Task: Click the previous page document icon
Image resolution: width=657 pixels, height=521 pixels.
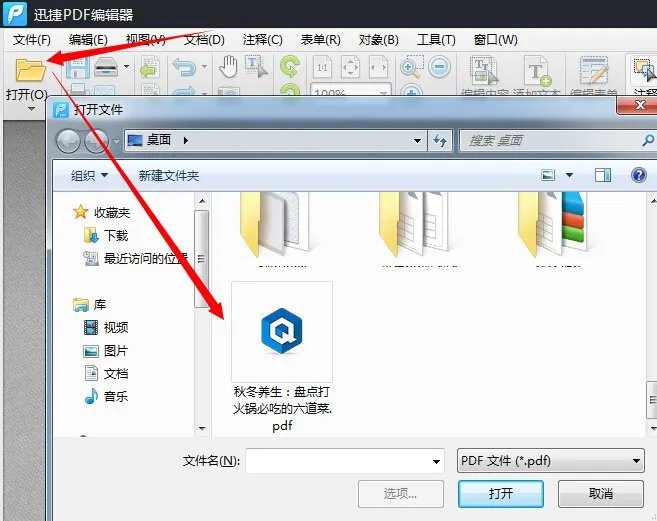Action: pyautogui.click(x=150, y=67)
